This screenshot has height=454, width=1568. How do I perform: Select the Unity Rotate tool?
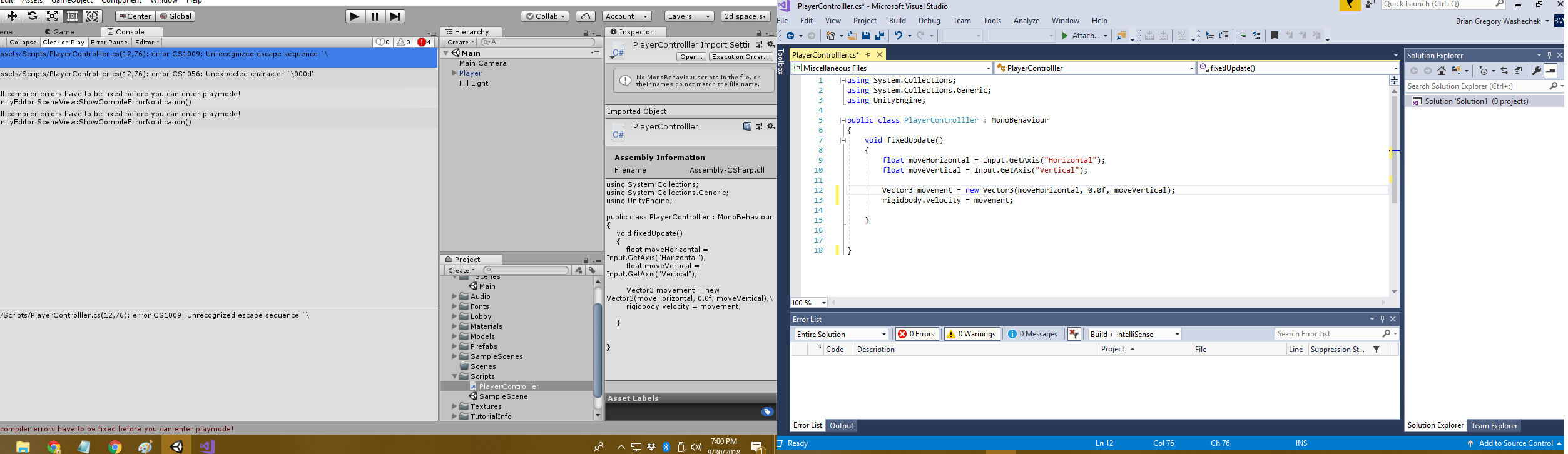tap(33, 16)
